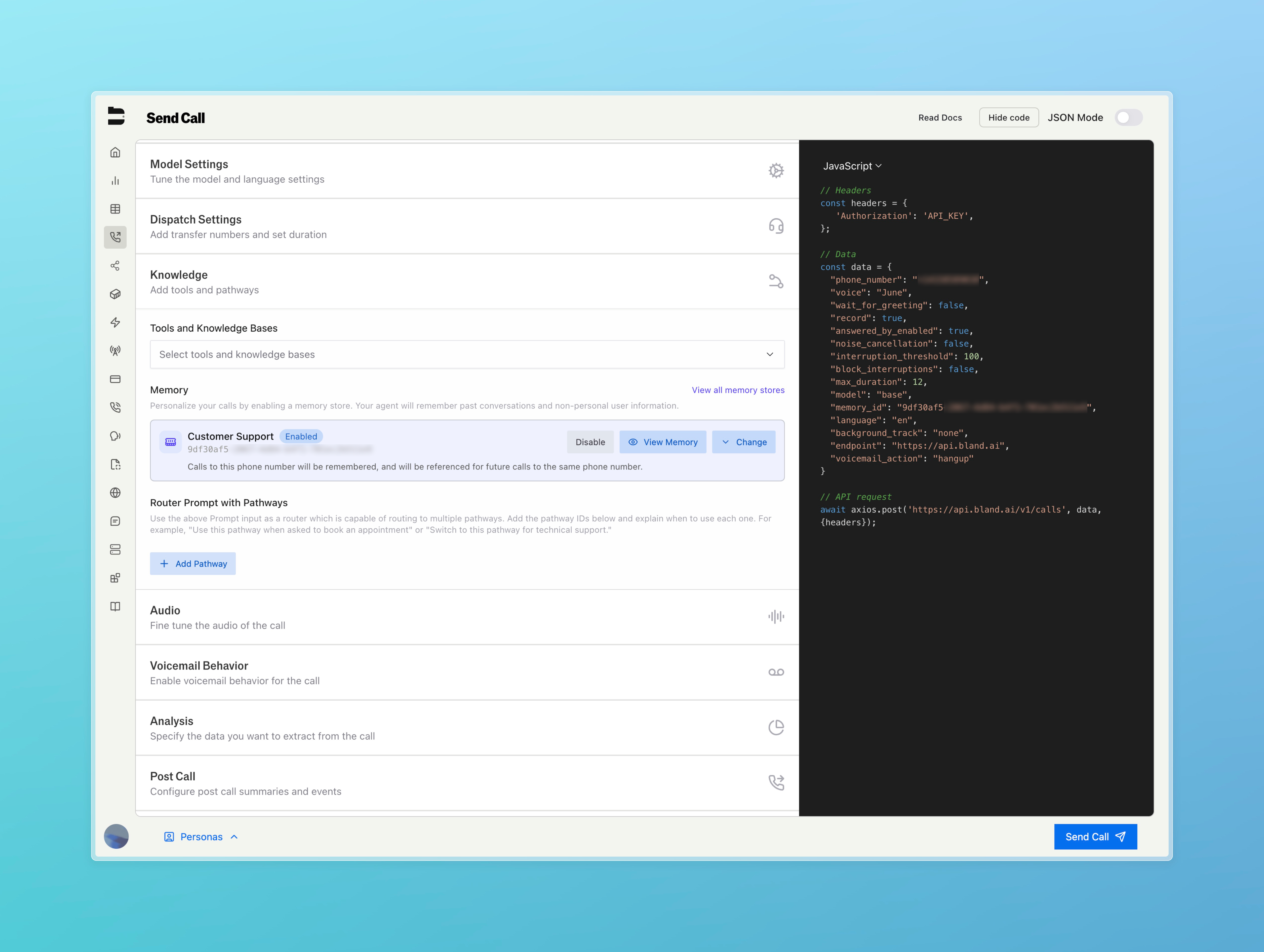Screen dimensions: 1264x952
Task: Click the user avatar at bottom left
Action: [x=116, y=836]
